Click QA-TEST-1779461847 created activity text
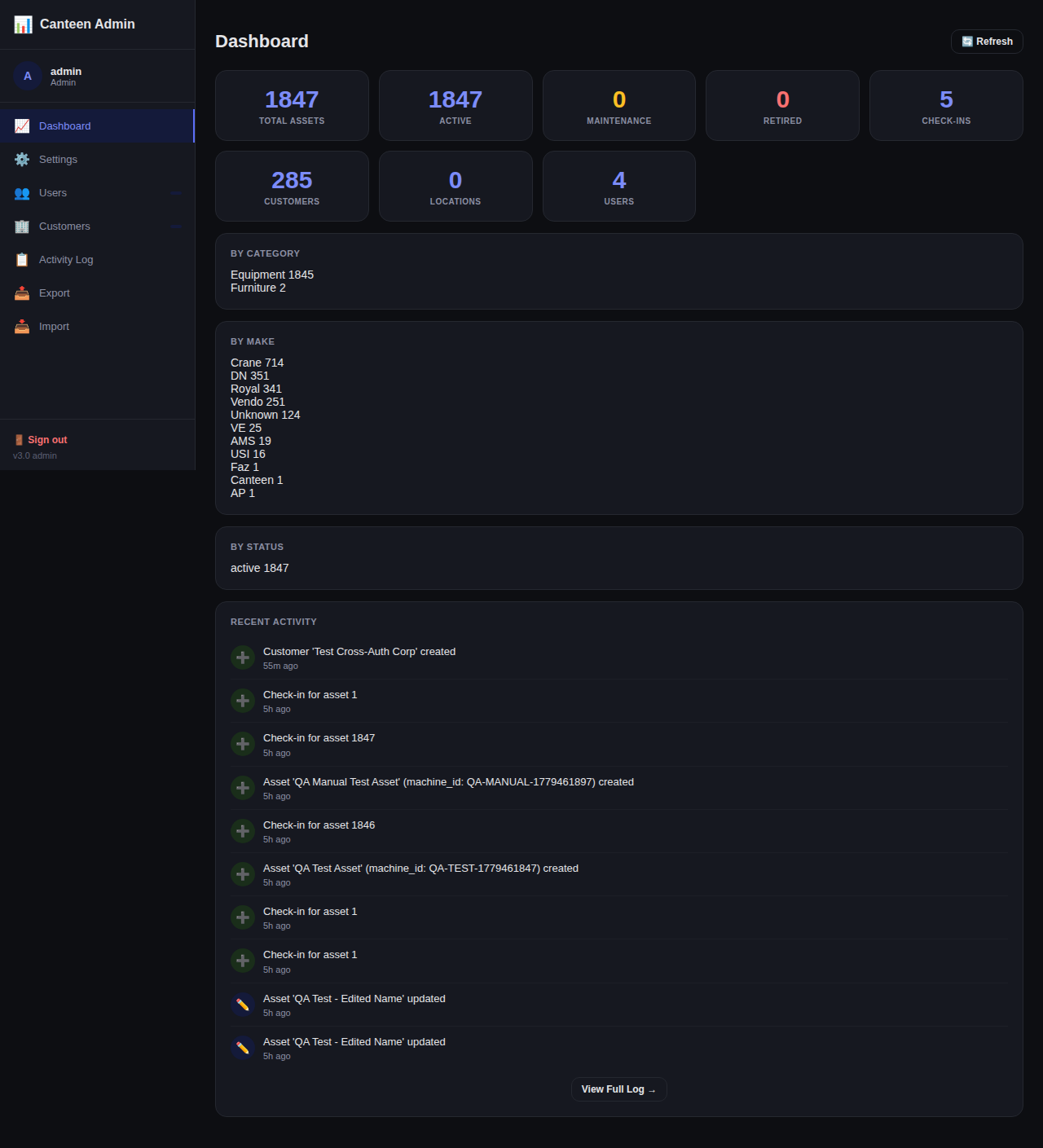1043x1148 pixels. click(420, 869)
